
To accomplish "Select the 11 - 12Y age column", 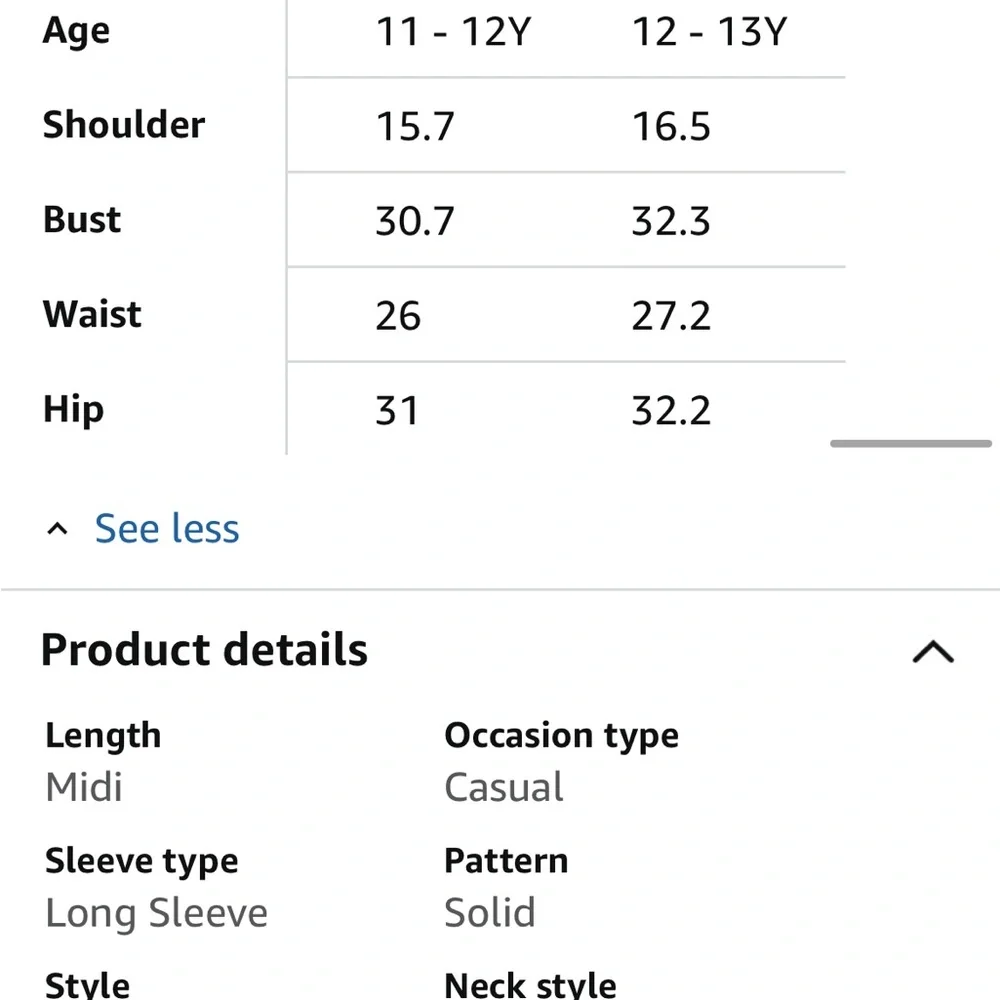I will pyautogui.click(x=452, y=33).
